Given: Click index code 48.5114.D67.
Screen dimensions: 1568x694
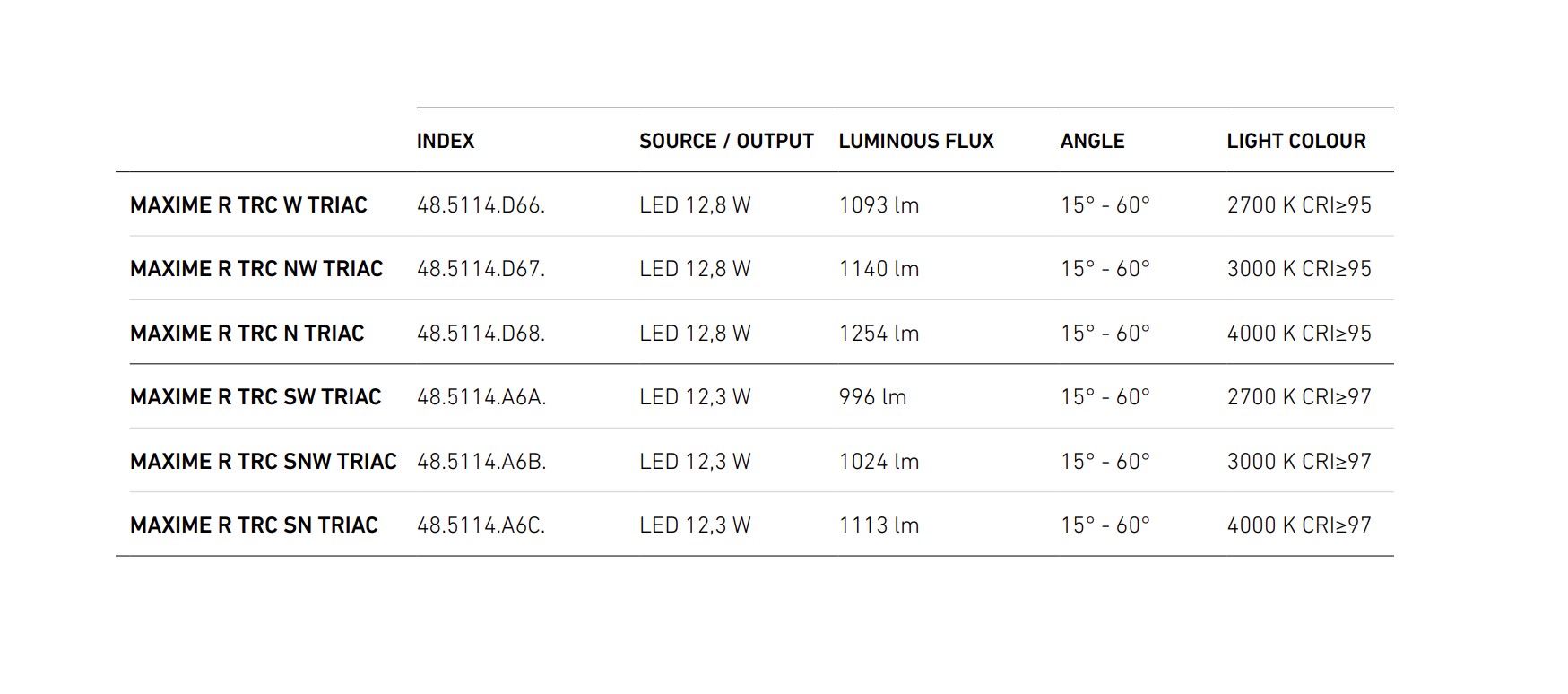Looking at the screenshot, I should point(481,269).
